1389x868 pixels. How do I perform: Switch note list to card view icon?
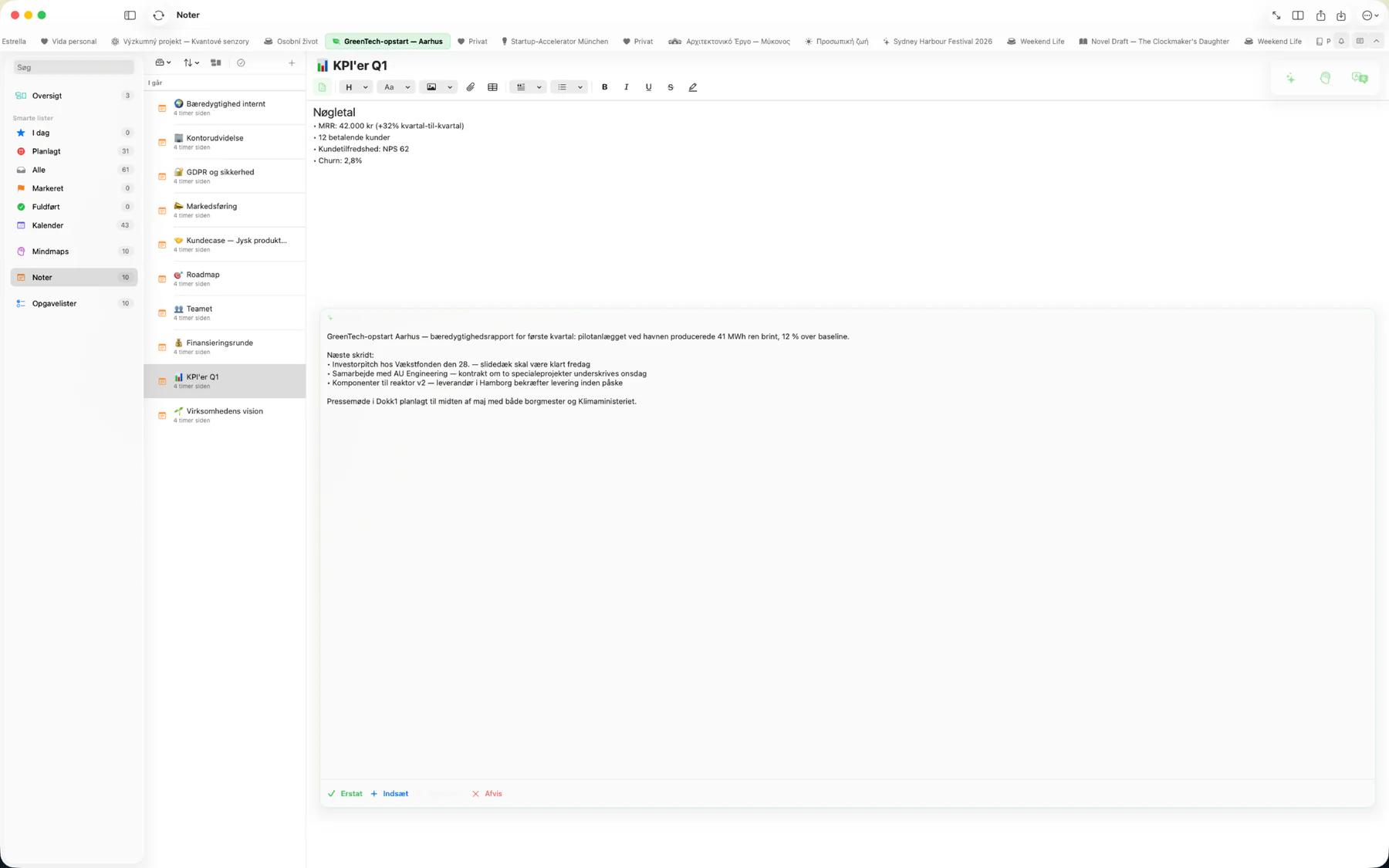point(216,63)
